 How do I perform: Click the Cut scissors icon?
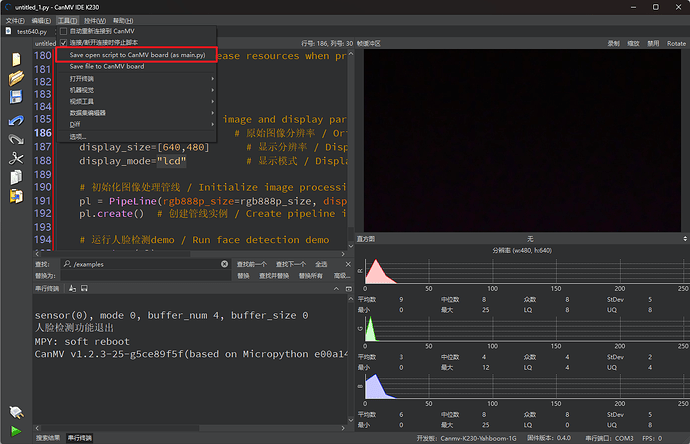[x=16, y=158]
